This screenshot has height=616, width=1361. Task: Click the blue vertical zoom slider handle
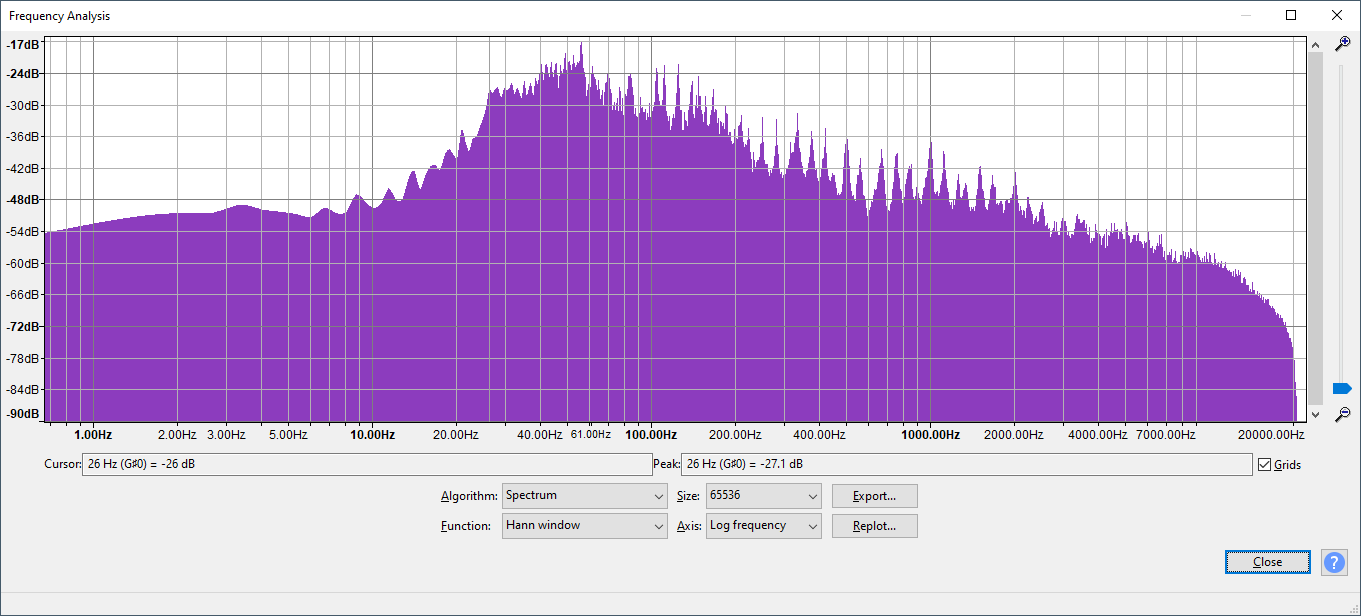pos(1342,388)
